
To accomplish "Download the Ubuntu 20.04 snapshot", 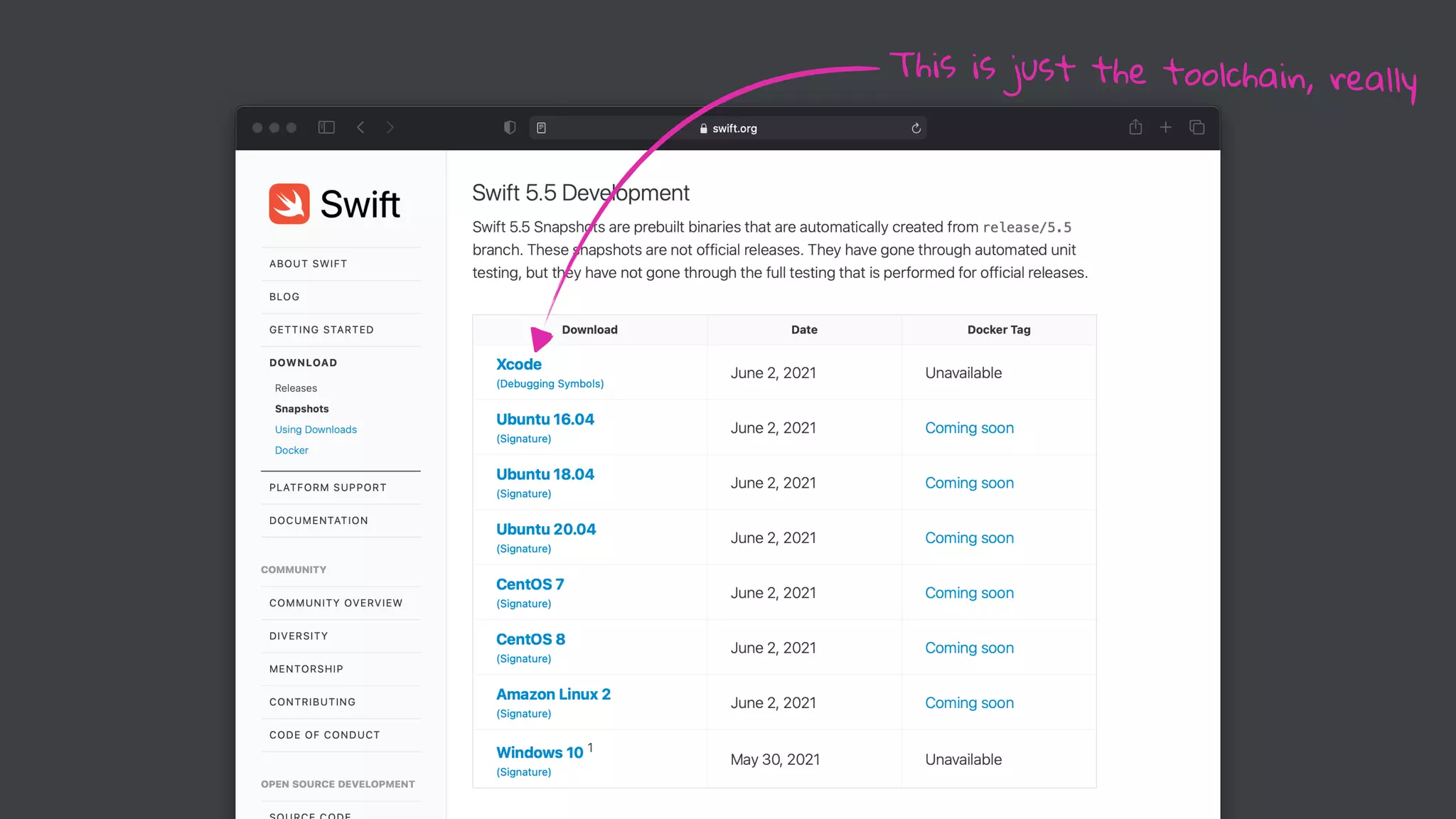I will [545, 529].
